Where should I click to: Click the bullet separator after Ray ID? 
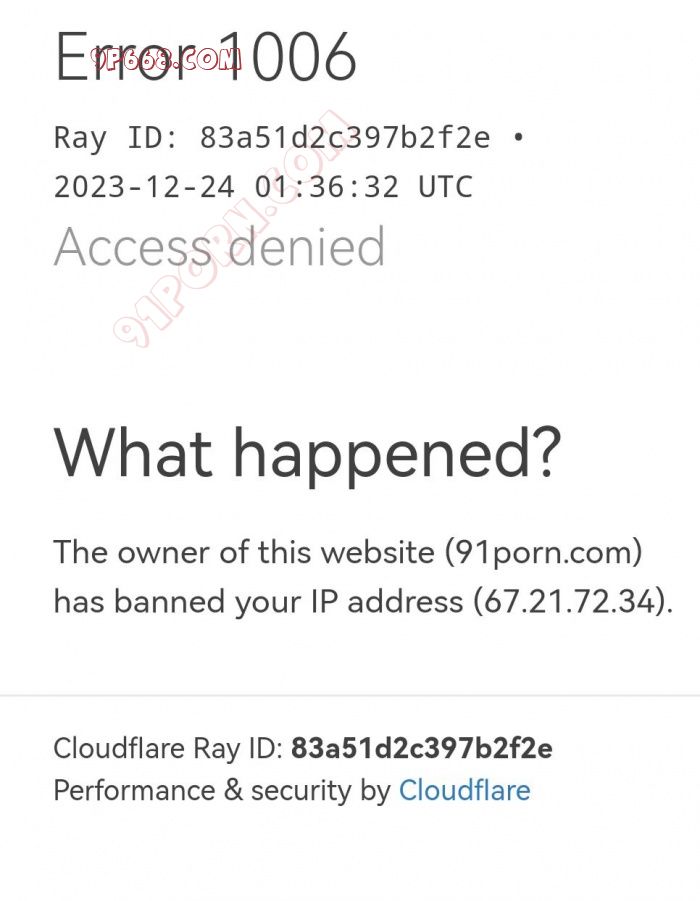[517, 137]
